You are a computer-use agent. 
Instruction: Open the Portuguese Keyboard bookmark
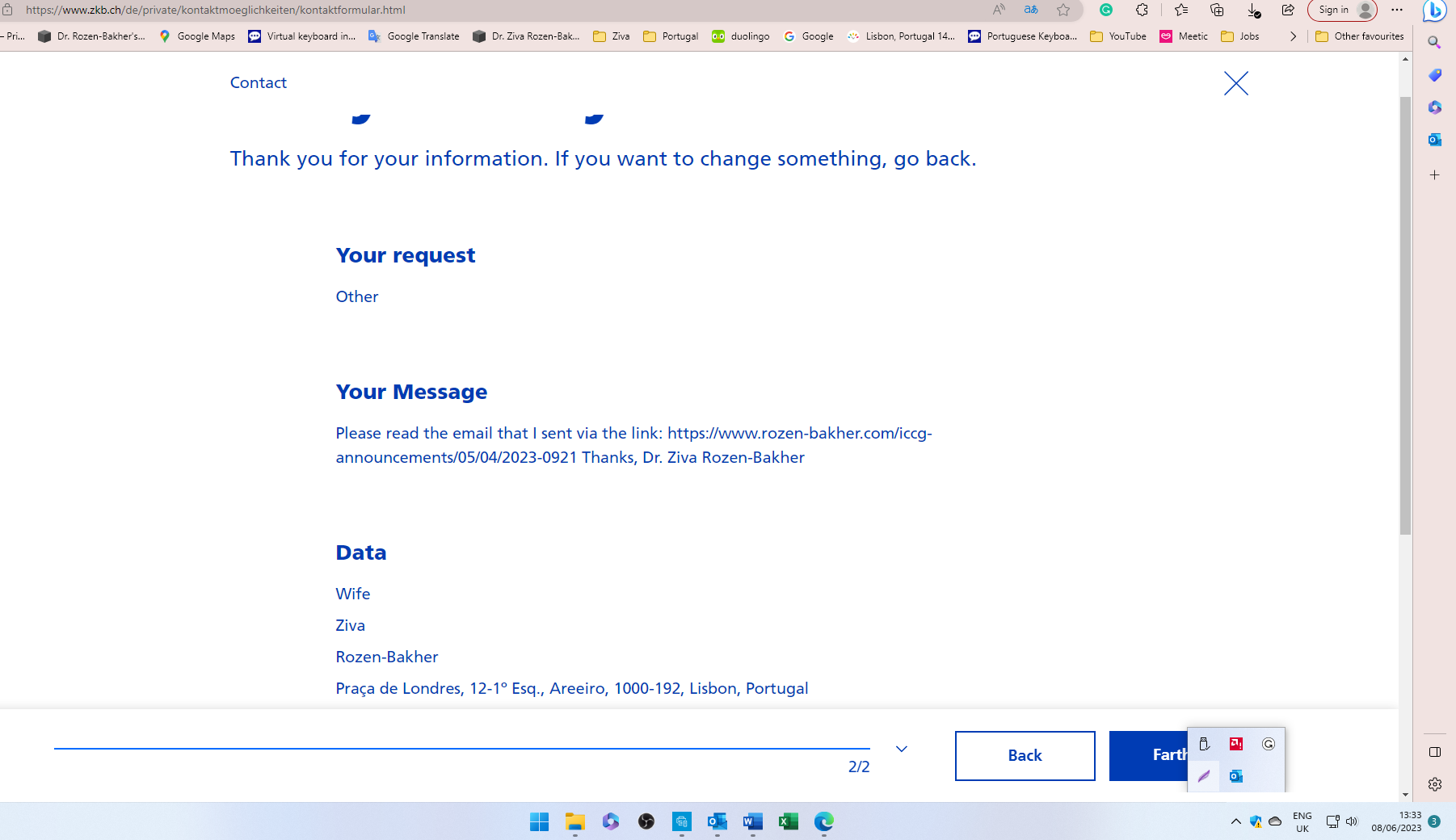click(x=1023, y=36)
